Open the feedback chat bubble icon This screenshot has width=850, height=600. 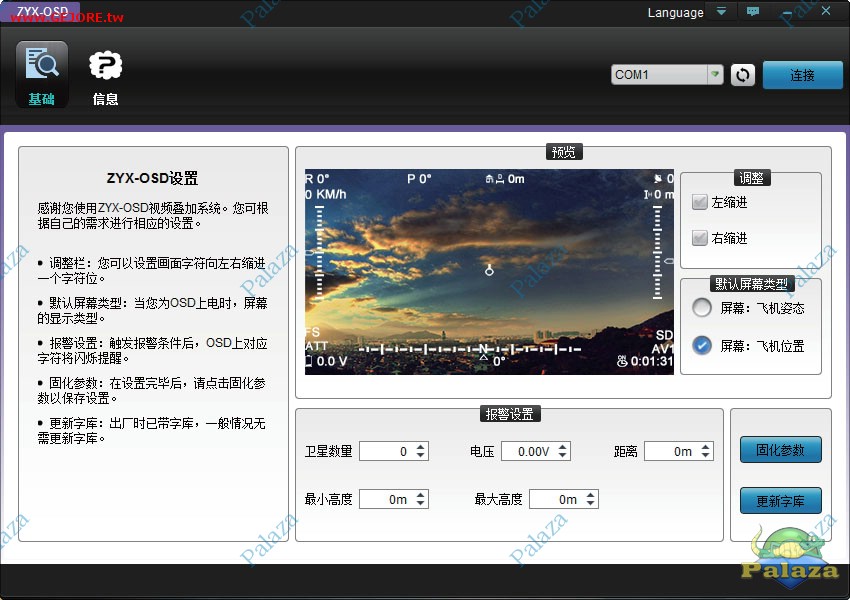[x=753, y=11]
